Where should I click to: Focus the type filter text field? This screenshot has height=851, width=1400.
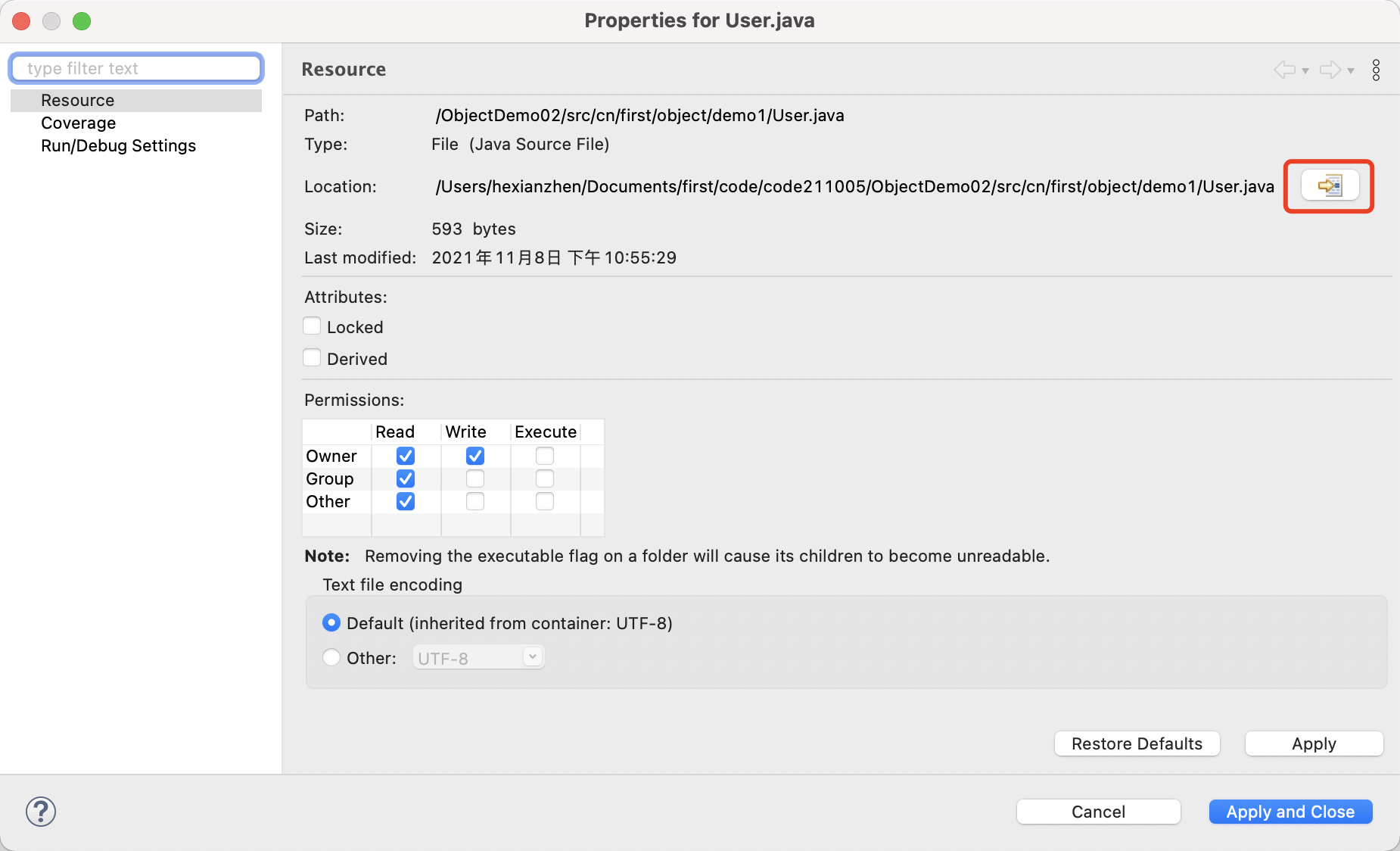[x=136, y=68]
